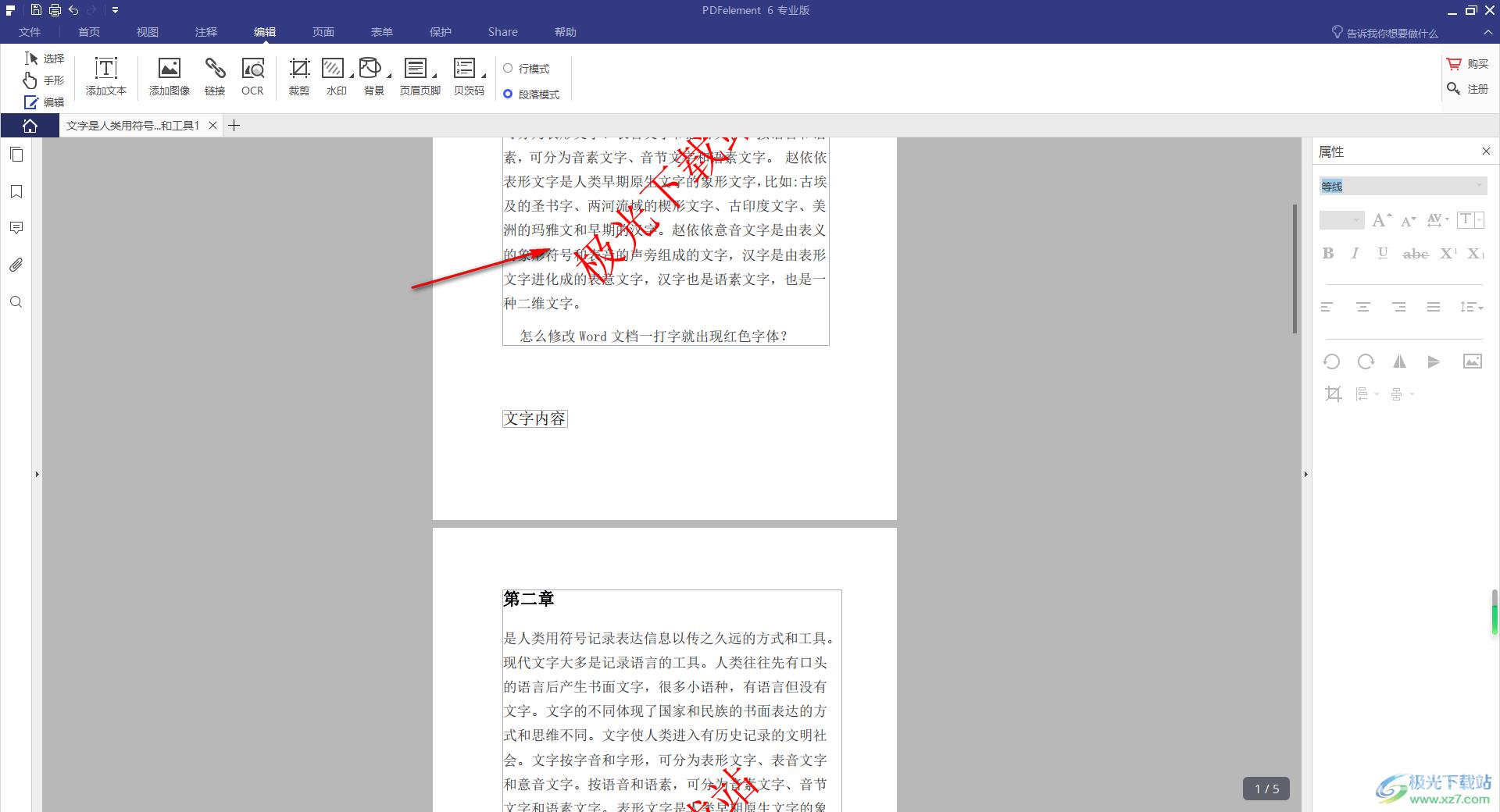Activate the Edit (编辑) tool

(x=45, y=102)
